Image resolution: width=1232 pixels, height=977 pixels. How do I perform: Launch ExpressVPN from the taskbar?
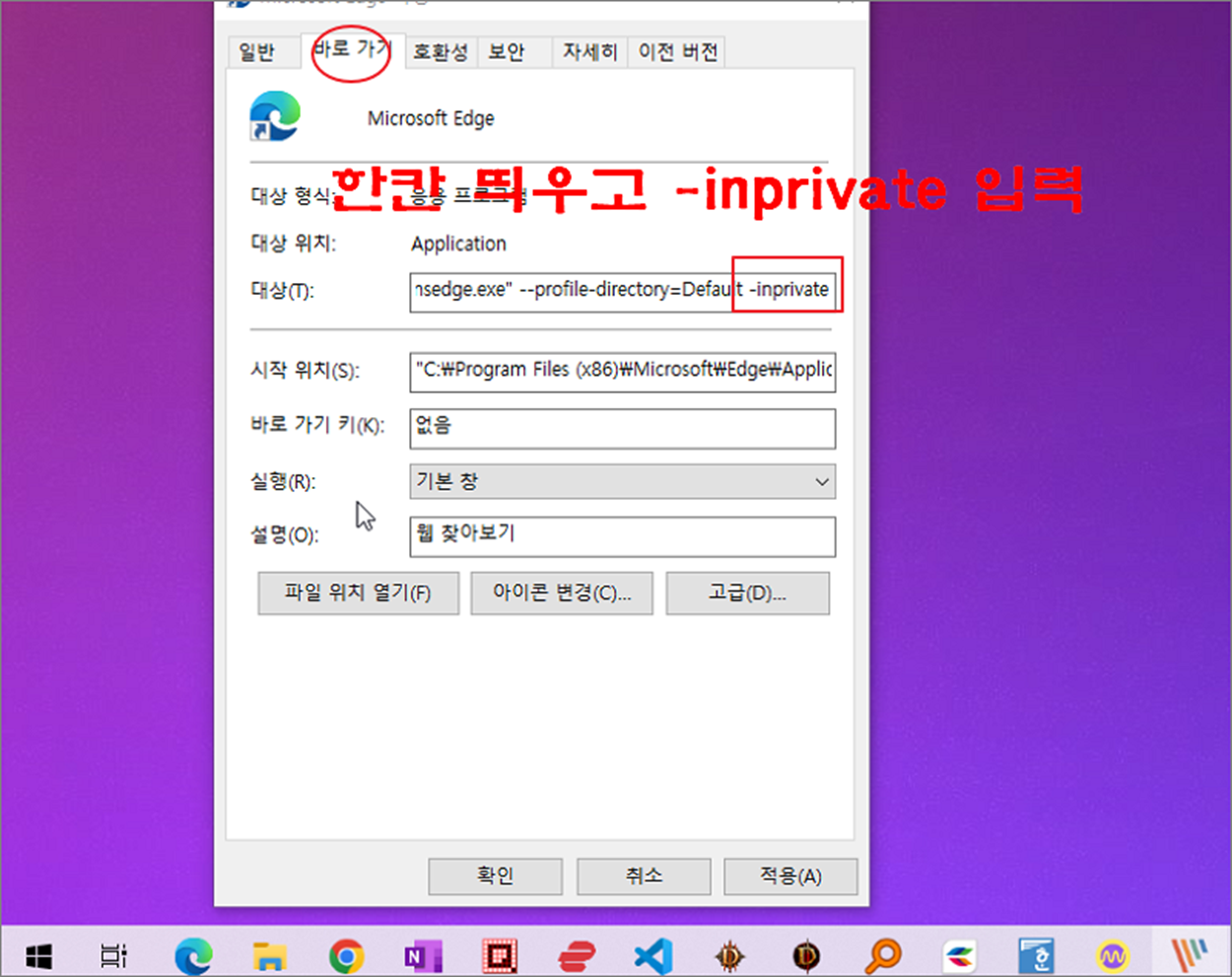(x=577, y=955)
